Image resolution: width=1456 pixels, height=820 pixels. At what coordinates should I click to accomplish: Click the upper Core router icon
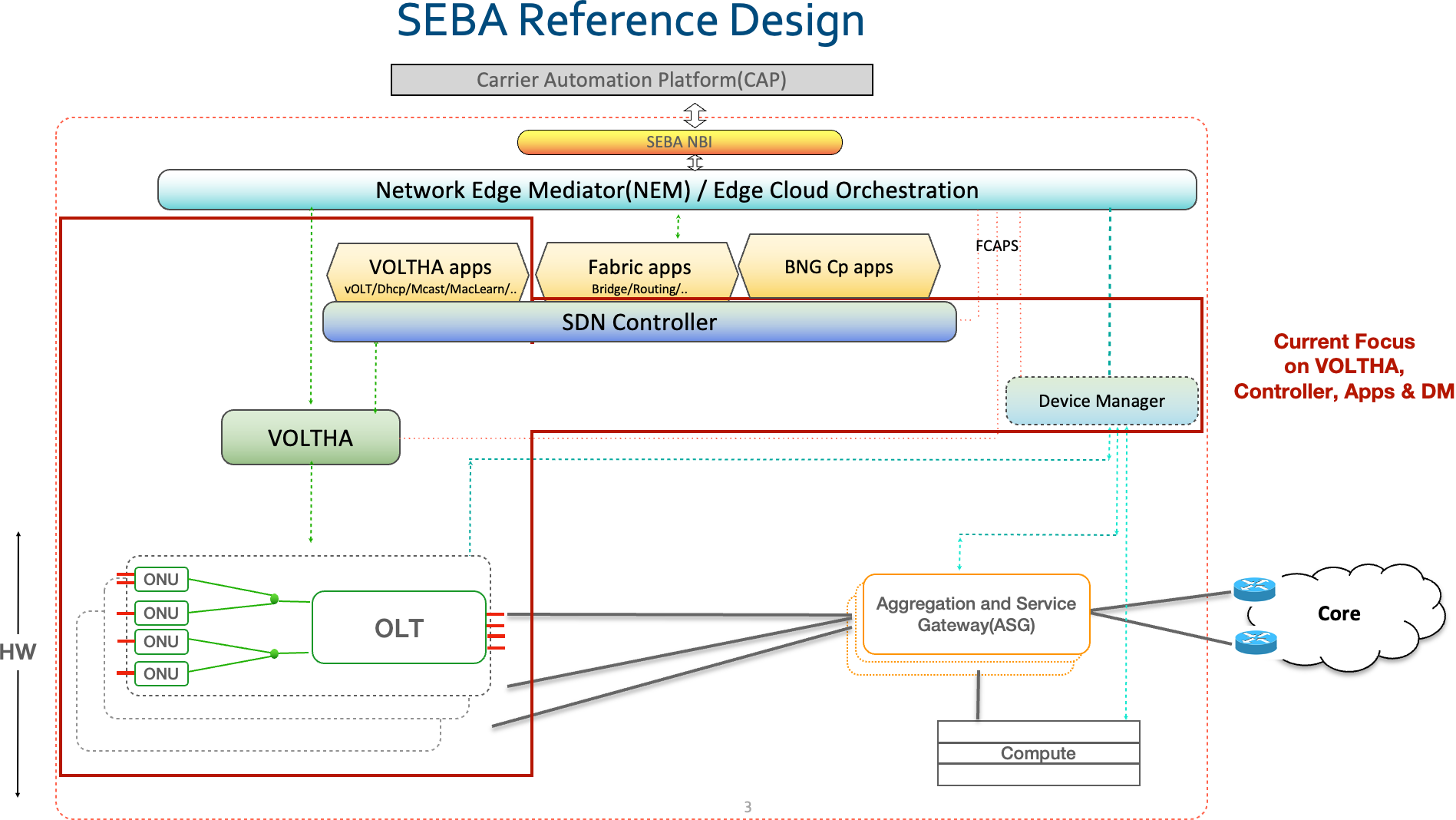point(1254,589)
